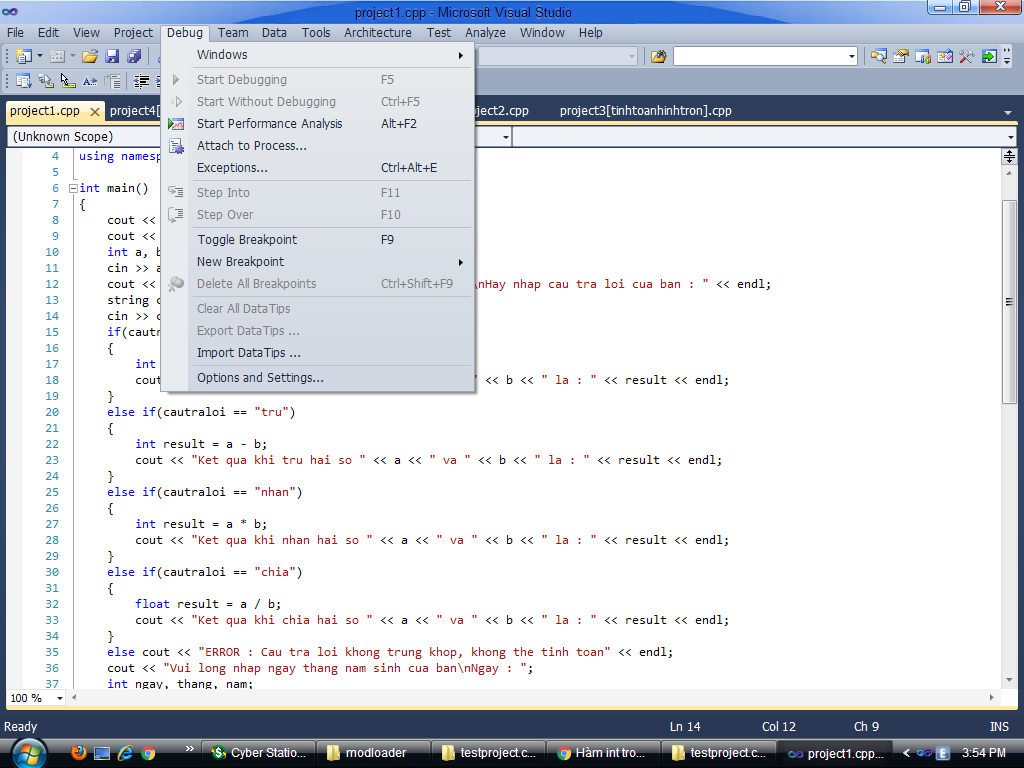Image resolution: width=1024 pixels, height=768 pixels.
Task: Select Toggle Breakpoint in the Debug menu
Action: pos(318,240)
